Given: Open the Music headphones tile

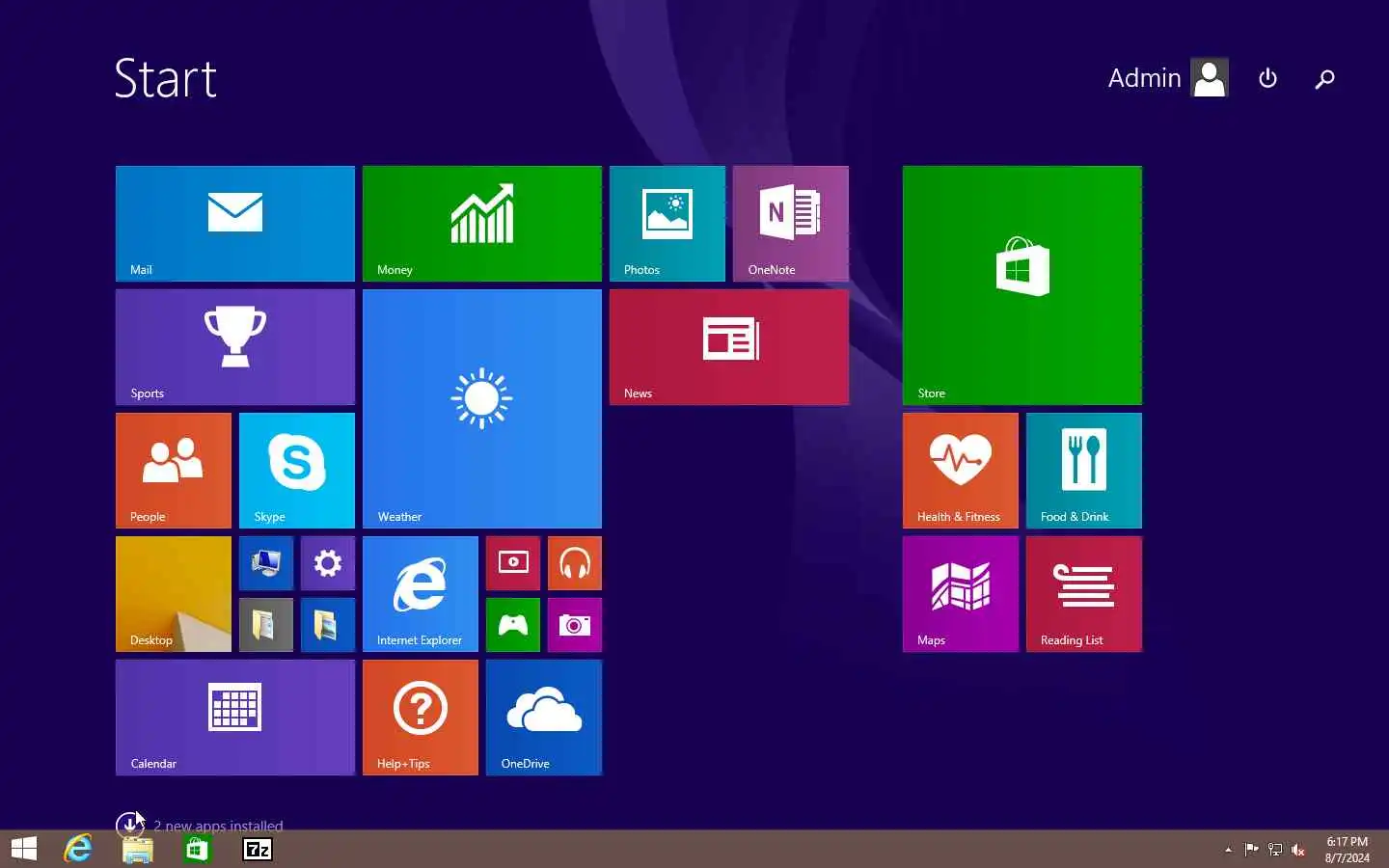Looking at the screenshot, I should (x=575, y=563).
